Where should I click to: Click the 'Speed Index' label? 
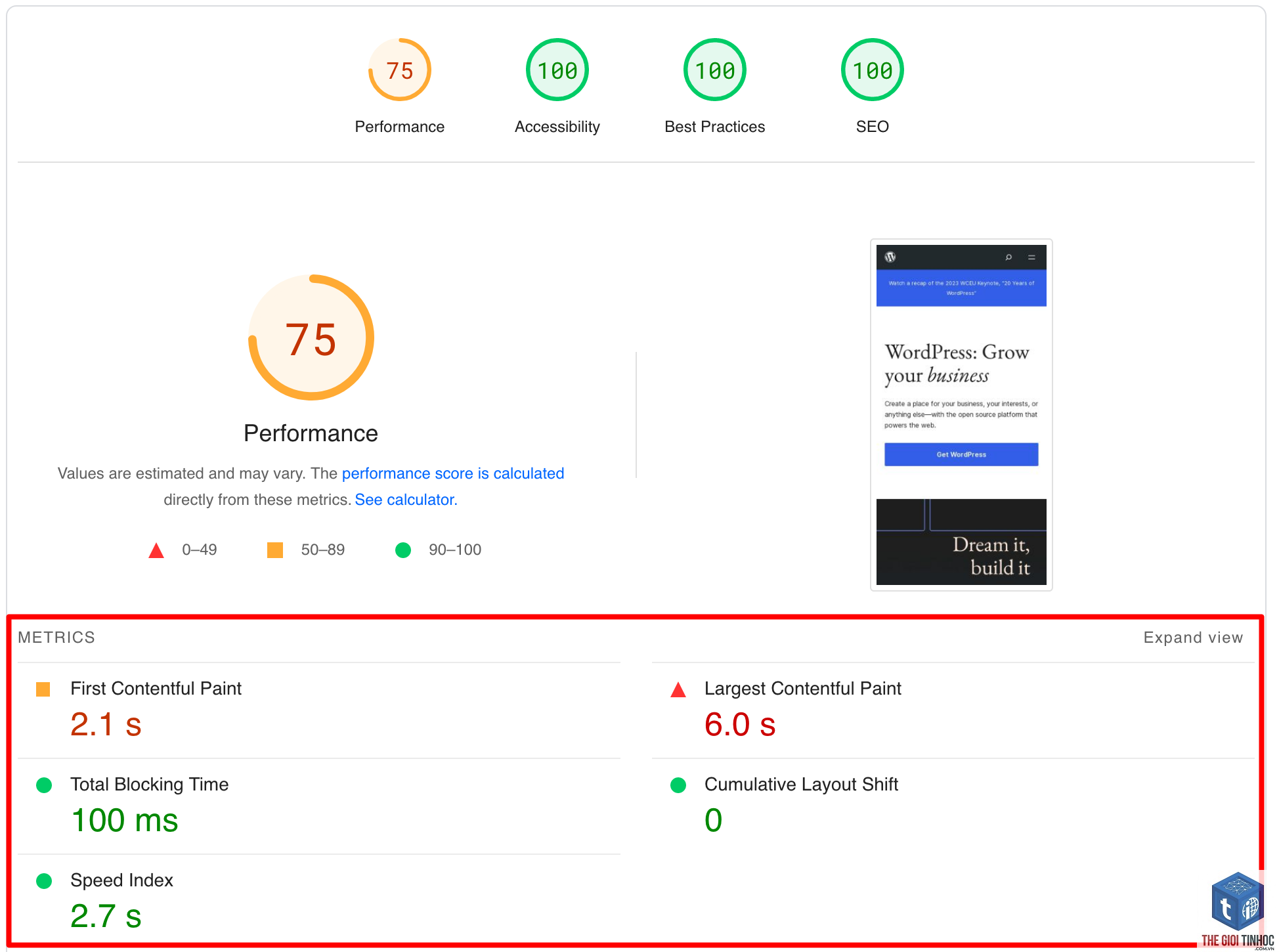click(121, 880)
